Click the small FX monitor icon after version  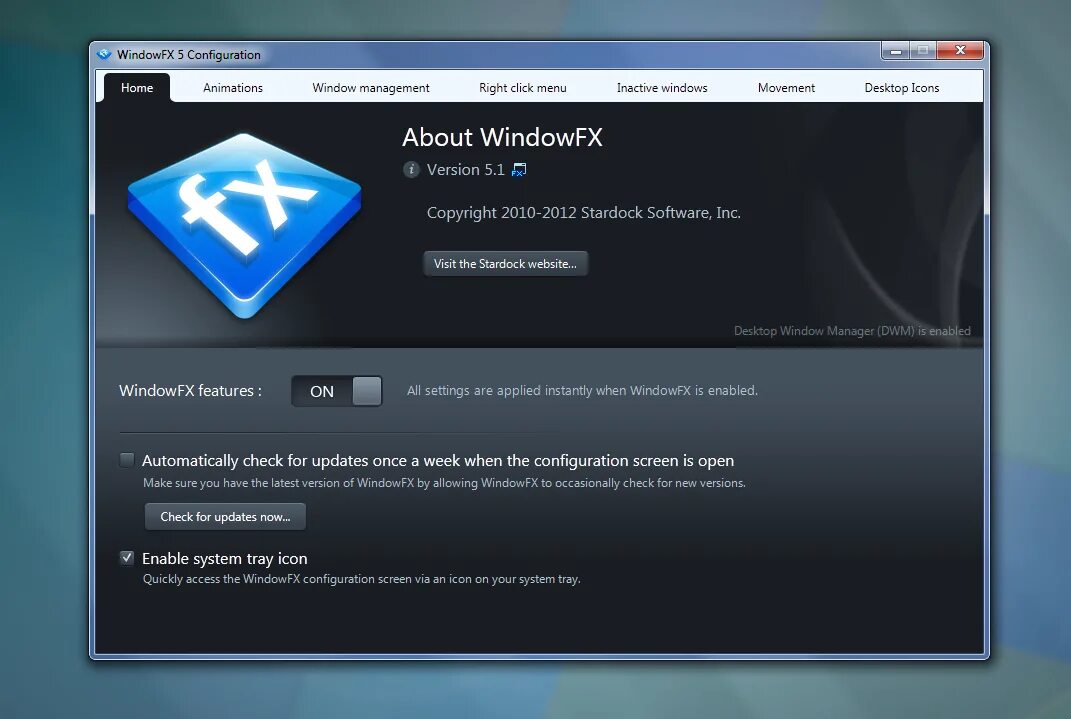[519, 169]
